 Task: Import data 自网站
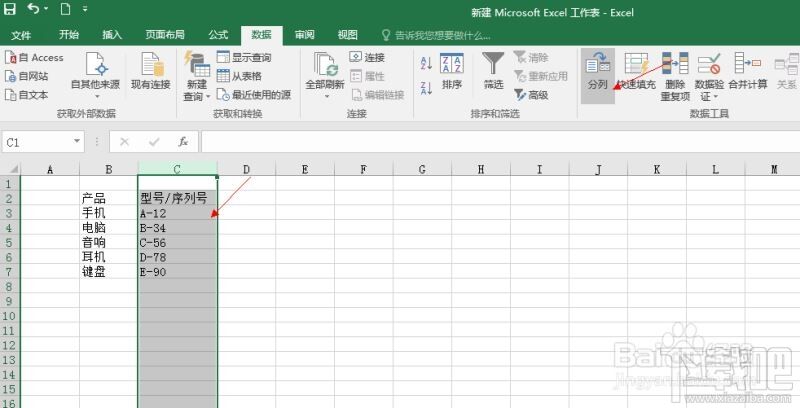click(x=27, y=76)
